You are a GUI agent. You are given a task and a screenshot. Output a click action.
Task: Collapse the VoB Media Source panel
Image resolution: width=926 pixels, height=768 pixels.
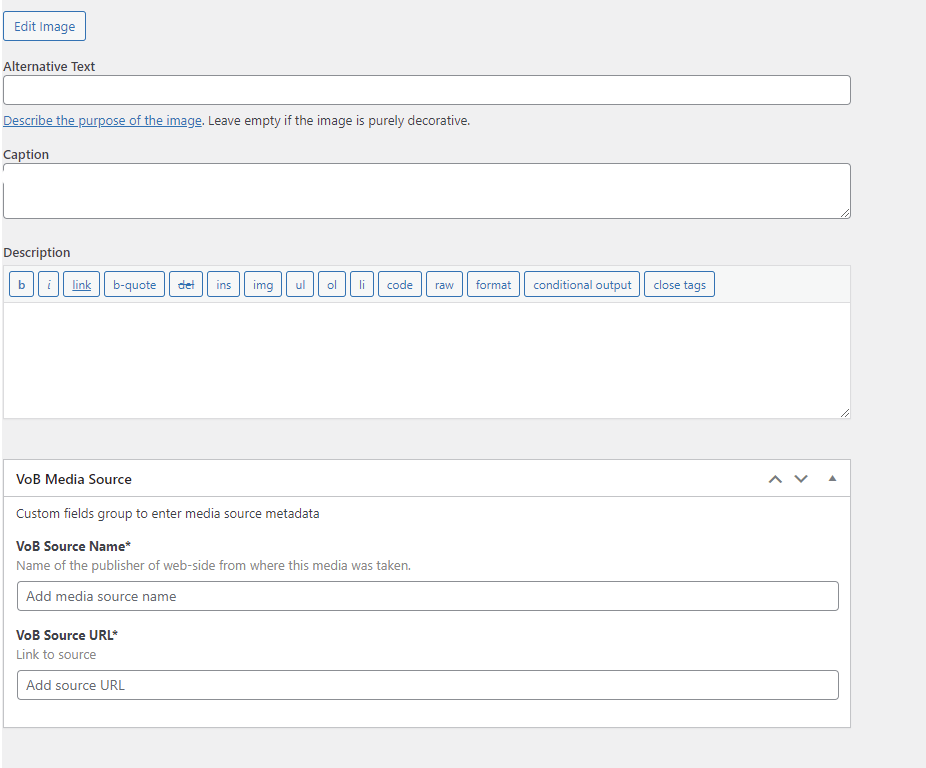(x=832, y=479)
